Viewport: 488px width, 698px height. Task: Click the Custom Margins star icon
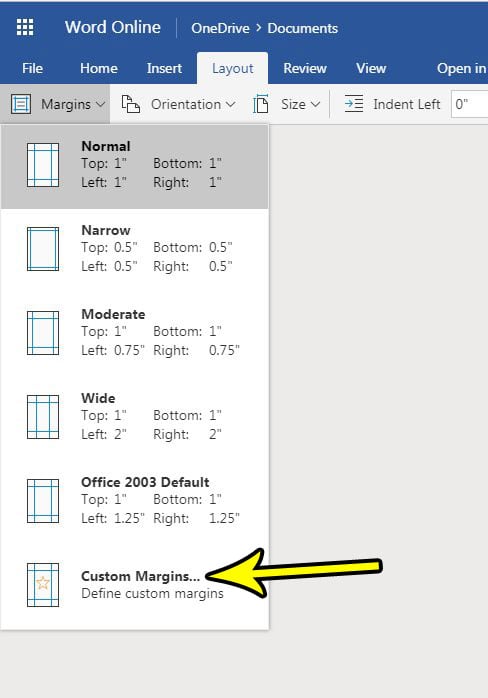(x=43, y=585)
